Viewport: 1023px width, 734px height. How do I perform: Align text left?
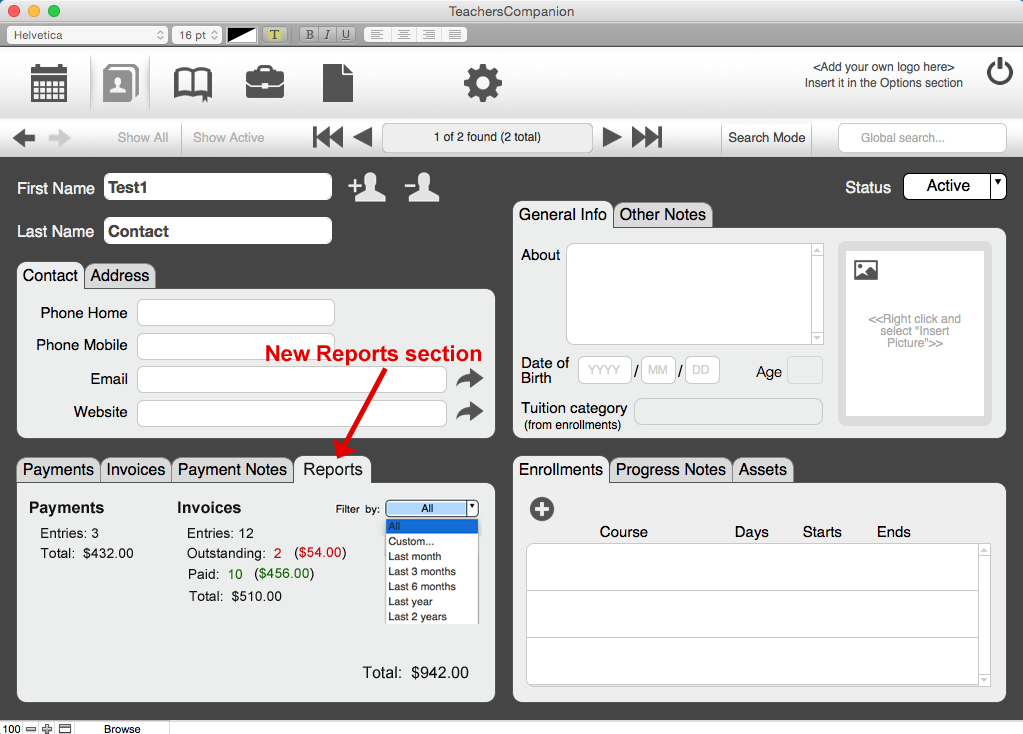pyautogui.click(x=376, y=35)
